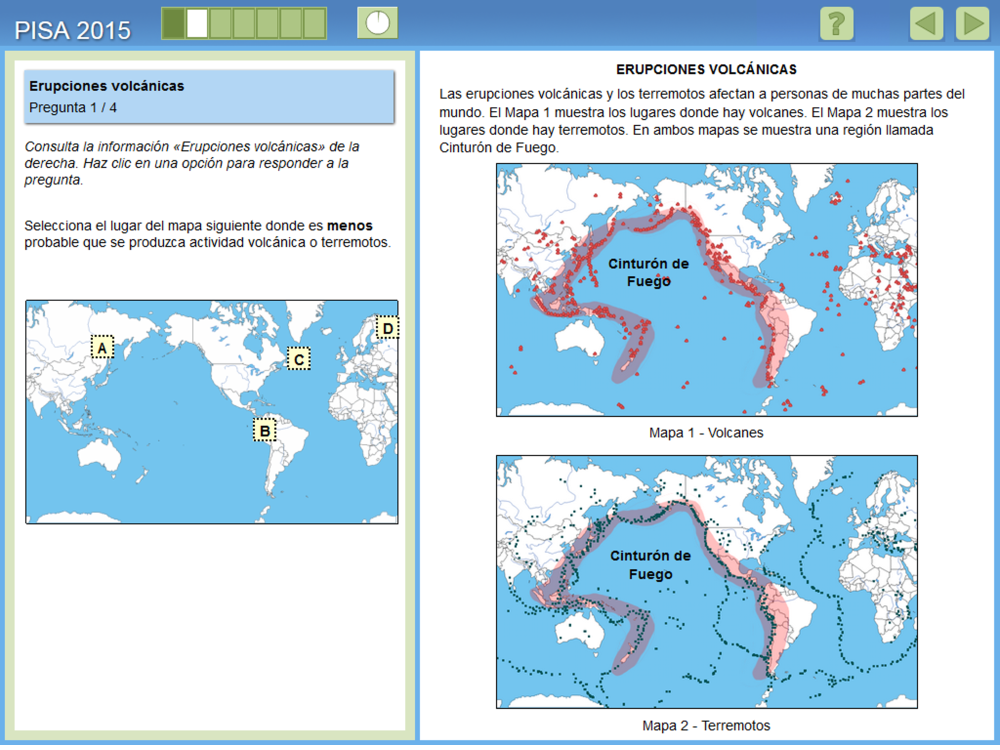Screen dimensions: 1000x750
Task: Open the help question mark button
Action: point(836,23)
